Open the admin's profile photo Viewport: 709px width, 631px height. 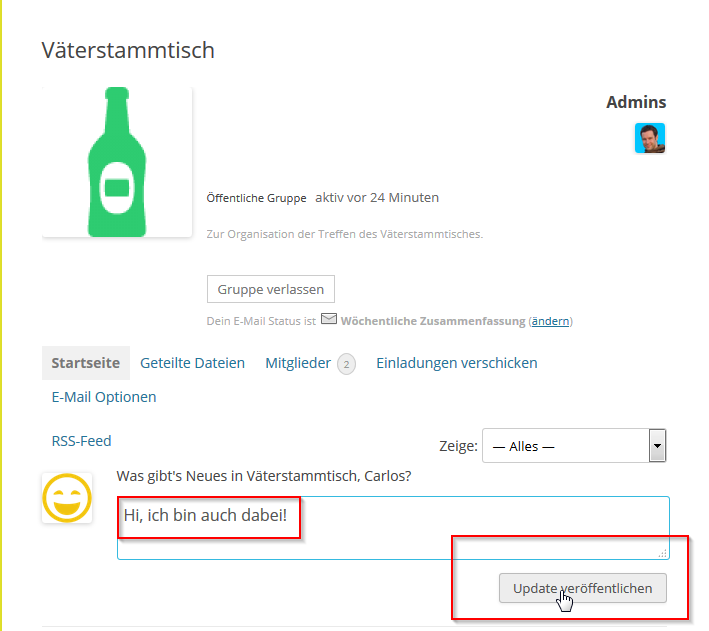(650, 138)
